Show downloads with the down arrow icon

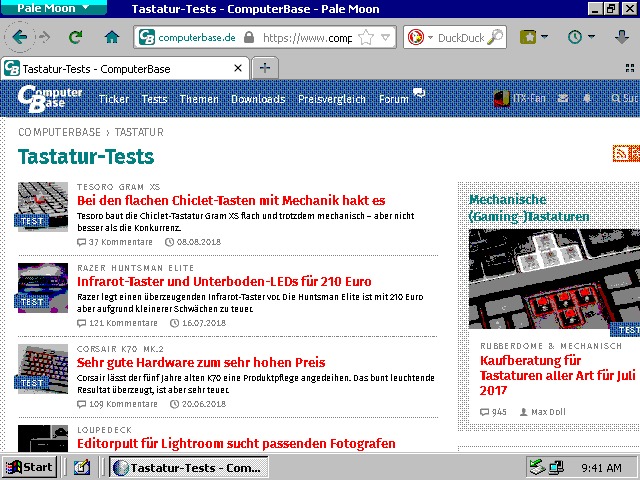pos(621,38)
